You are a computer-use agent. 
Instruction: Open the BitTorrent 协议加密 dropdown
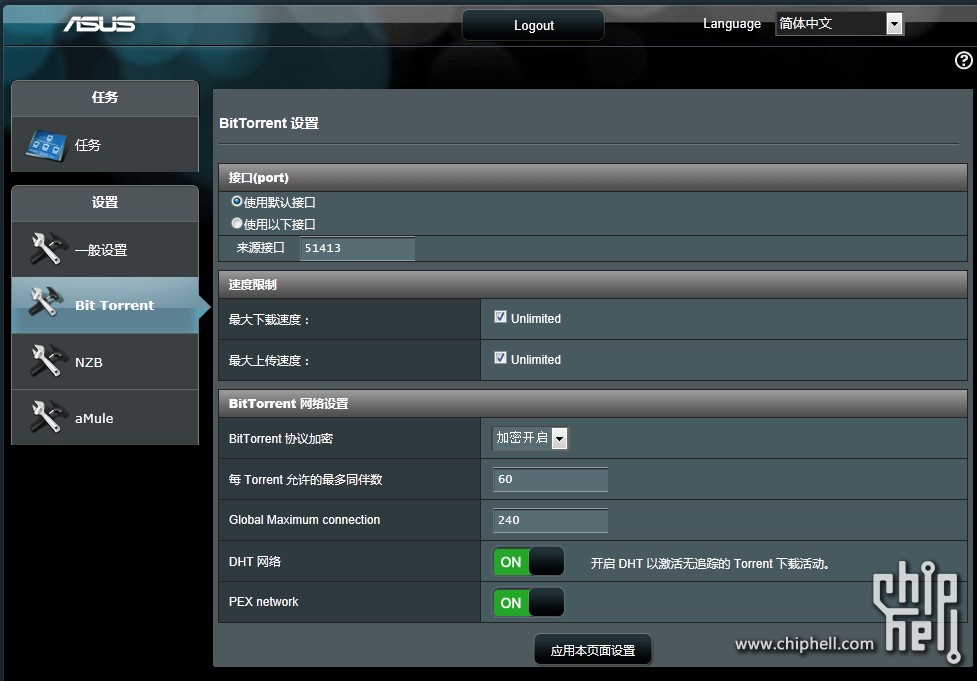(x=530, y=438)
